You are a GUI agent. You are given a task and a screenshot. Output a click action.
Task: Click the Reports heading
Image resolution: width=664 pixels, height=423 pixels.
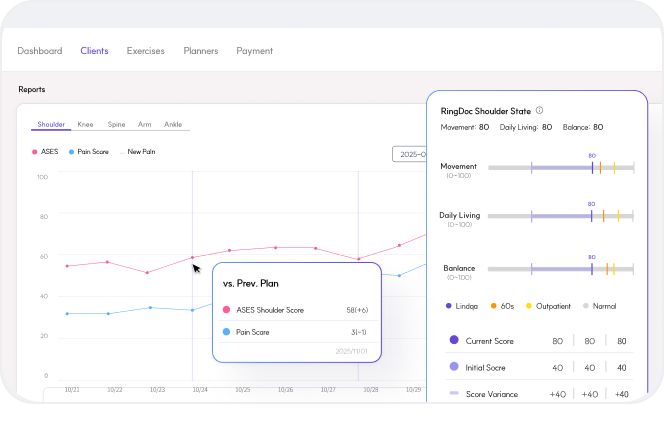(32, 89)
